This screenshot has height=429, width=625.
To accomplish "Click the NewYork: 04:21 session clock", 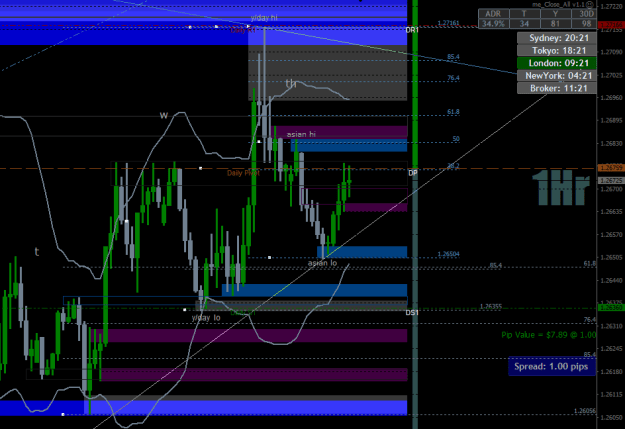I will [x=557, y=76].
